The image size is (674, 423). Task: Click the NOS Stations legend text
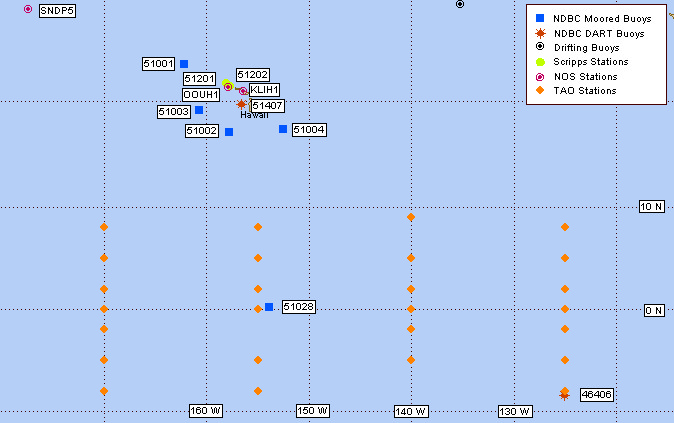tap(585, 77)
